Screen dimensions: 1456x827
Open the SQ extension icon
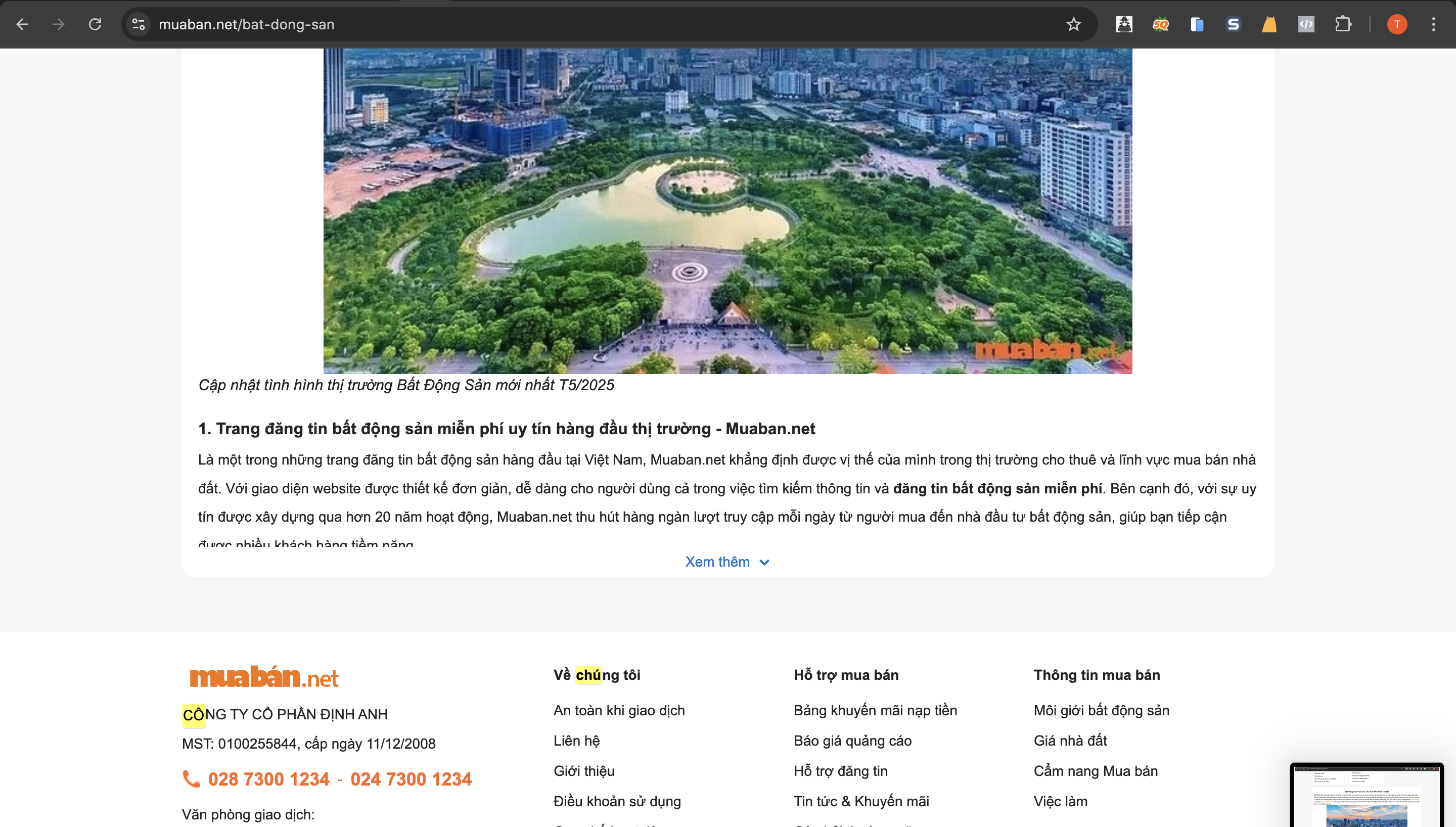(1160, 24)
